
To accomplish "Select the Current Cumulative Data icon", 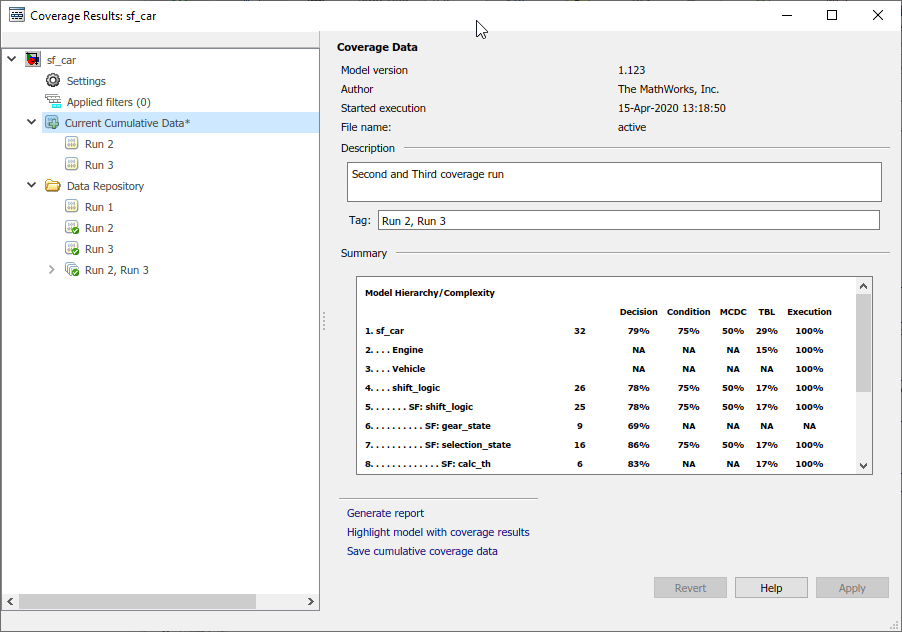I will click(53, 122).
